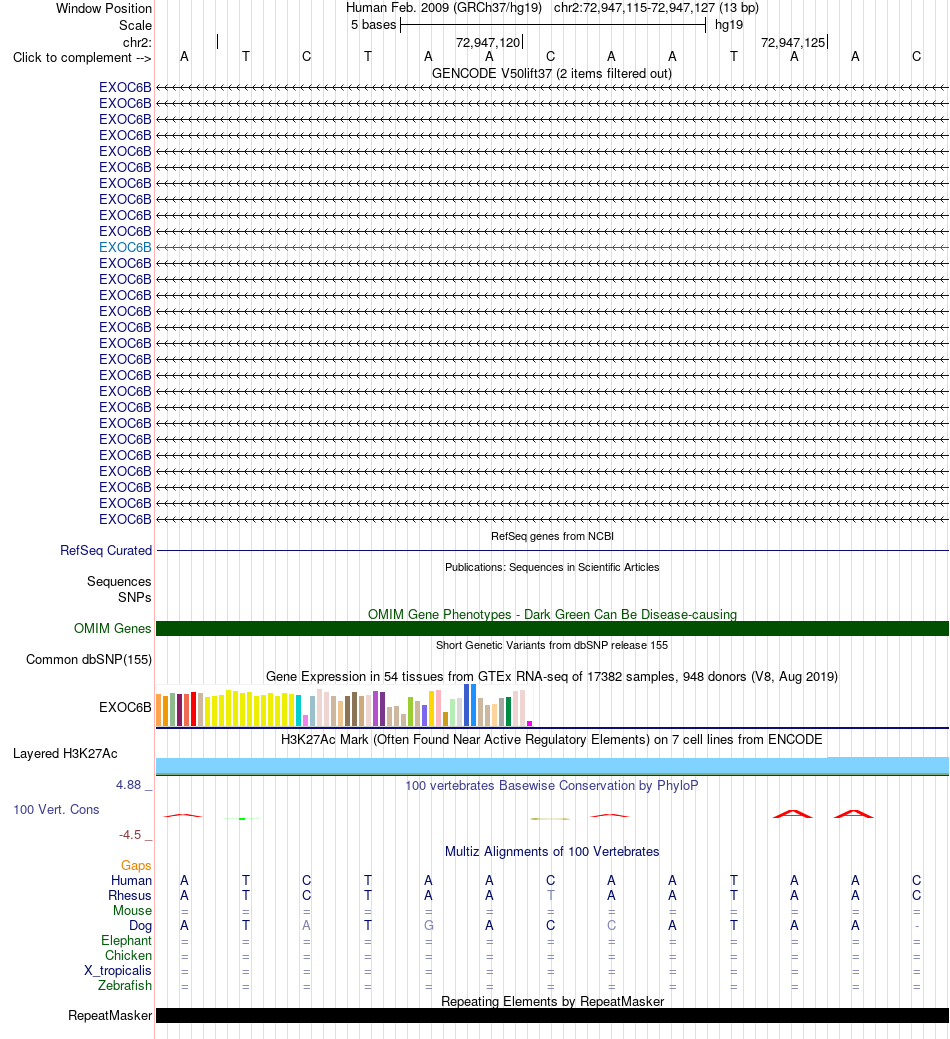
Task: Click the 'Click to complement -->' label
Action: pos(82,58)
